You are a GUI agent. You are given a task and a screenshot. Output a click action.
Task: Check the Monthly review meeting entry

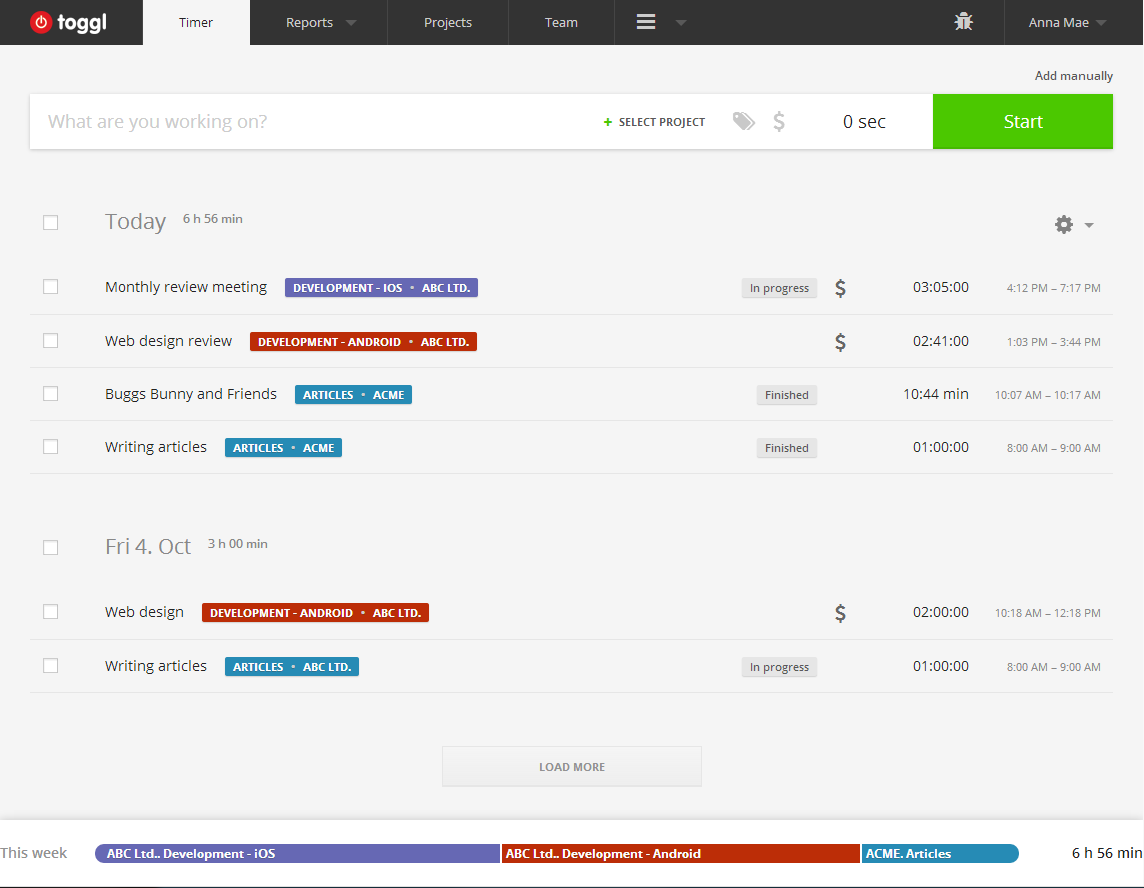click(x=50, y=287)
